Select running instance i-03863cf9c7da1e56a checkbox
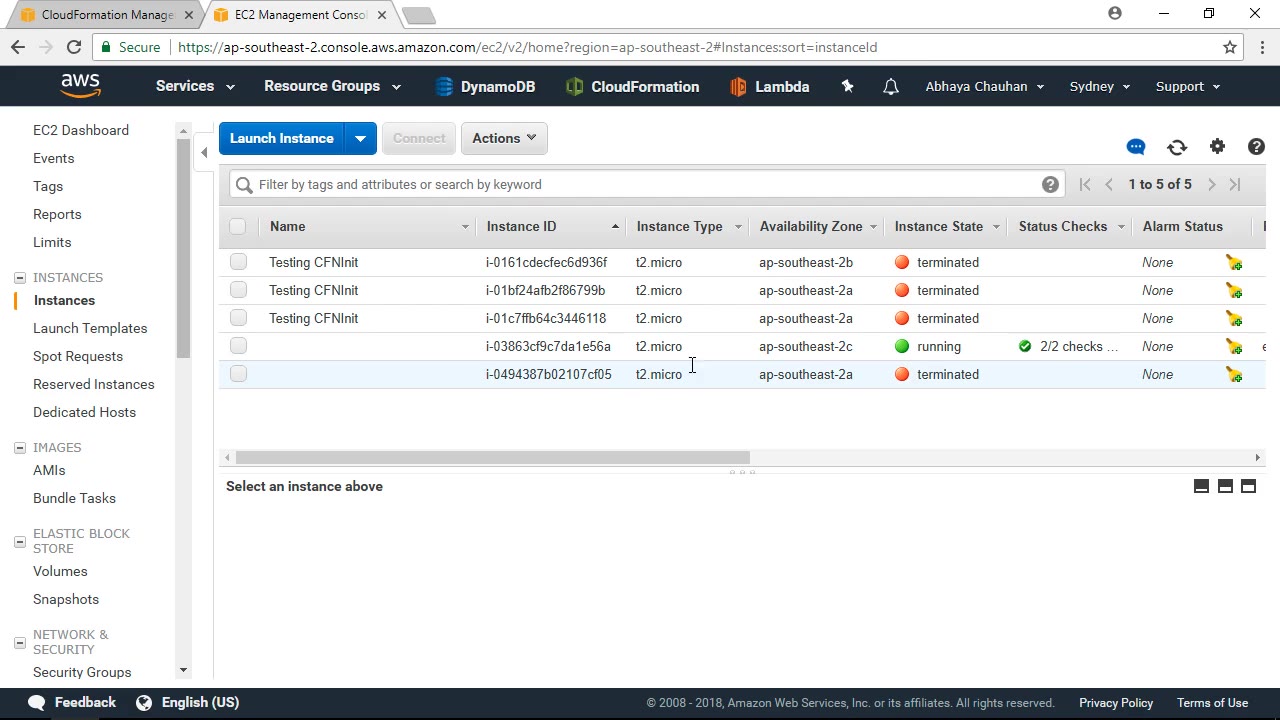The height and width of the screenshot is (720, 1280). click(x=238, y=346)
